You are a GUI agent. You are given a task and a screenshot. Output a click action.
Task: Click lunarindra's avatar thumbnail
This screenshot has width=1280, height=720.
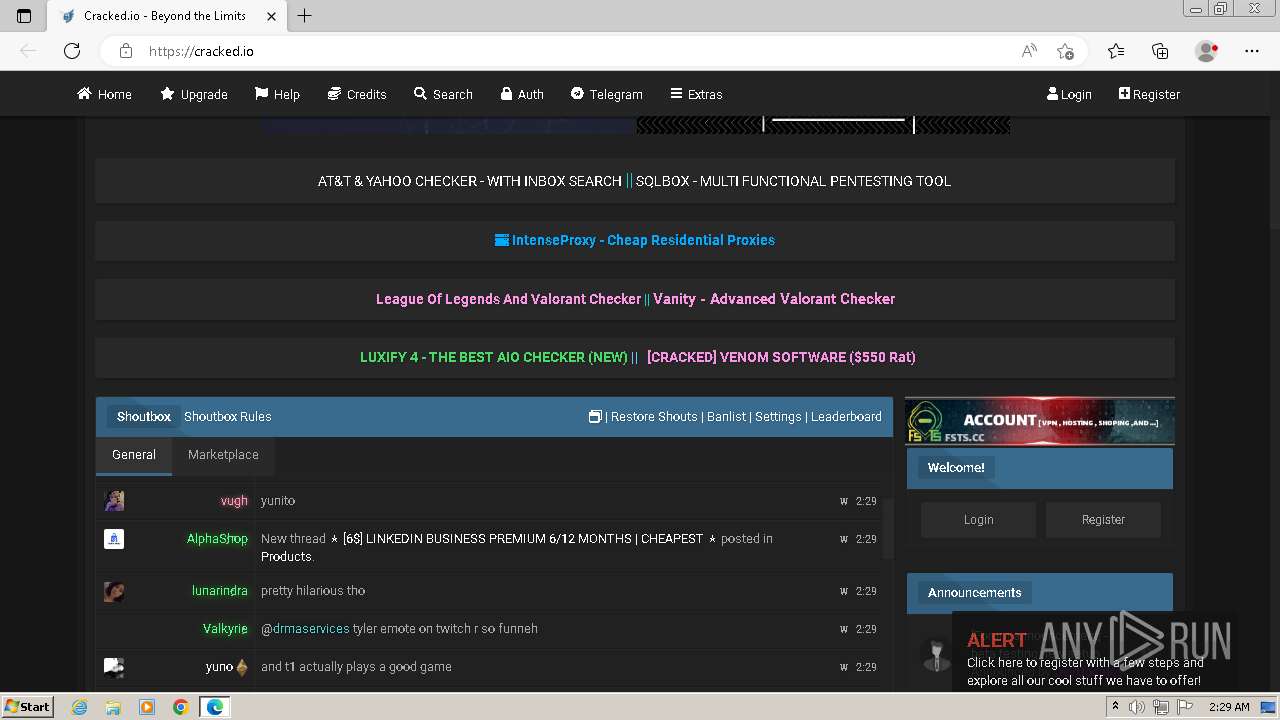pyautogui.click(x=114, y=591)
